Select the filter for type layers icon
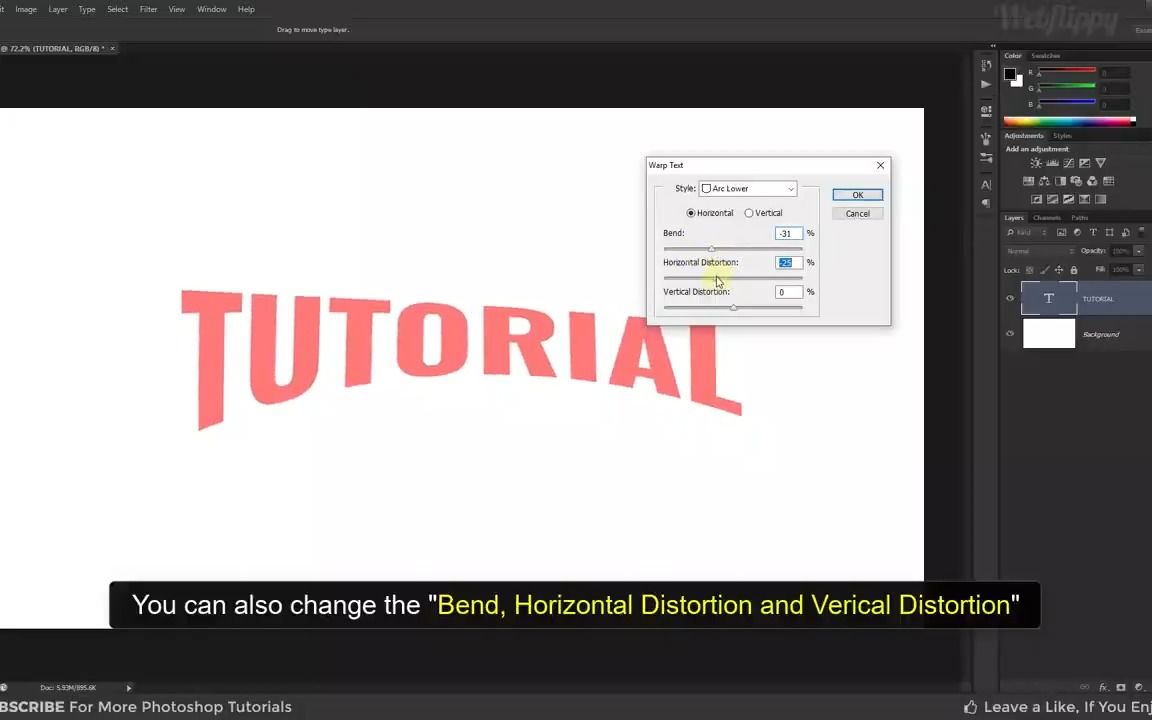The image size is (1152, 720). (1094, 232)
